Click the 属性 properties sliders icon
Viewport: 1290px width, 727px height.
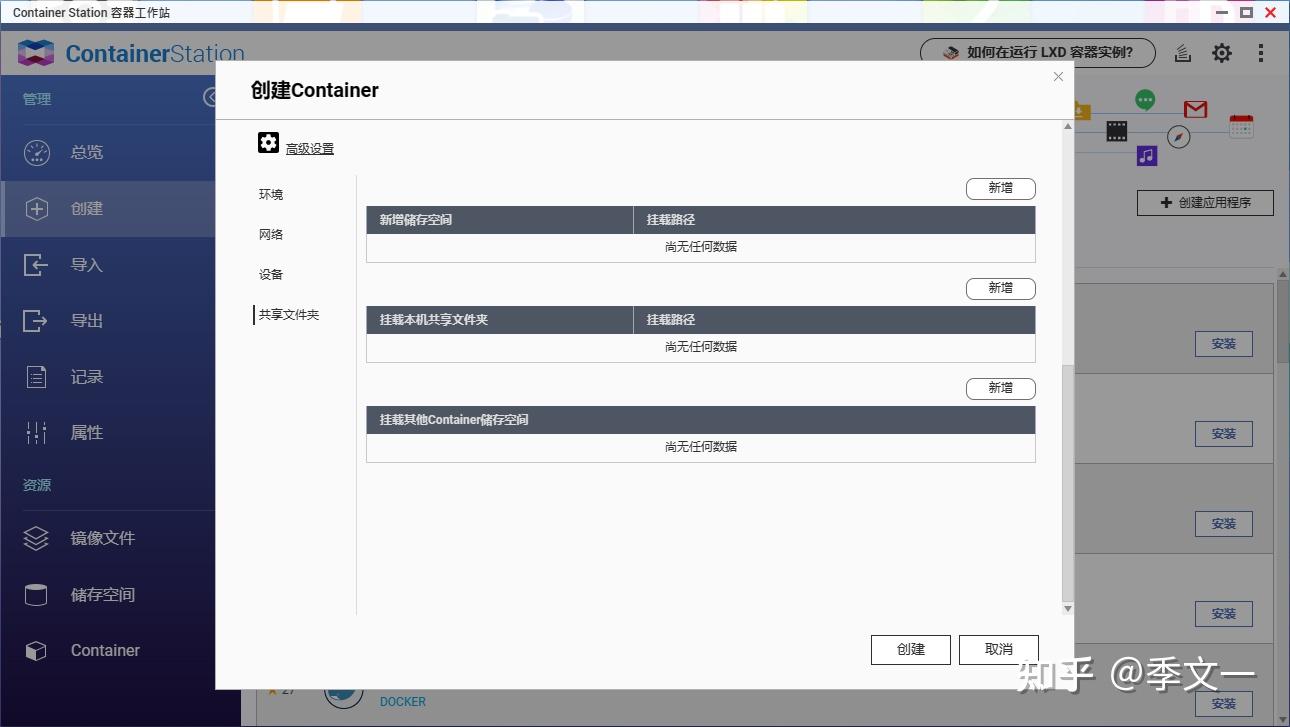pyautogui.click(x=36, y=432)
